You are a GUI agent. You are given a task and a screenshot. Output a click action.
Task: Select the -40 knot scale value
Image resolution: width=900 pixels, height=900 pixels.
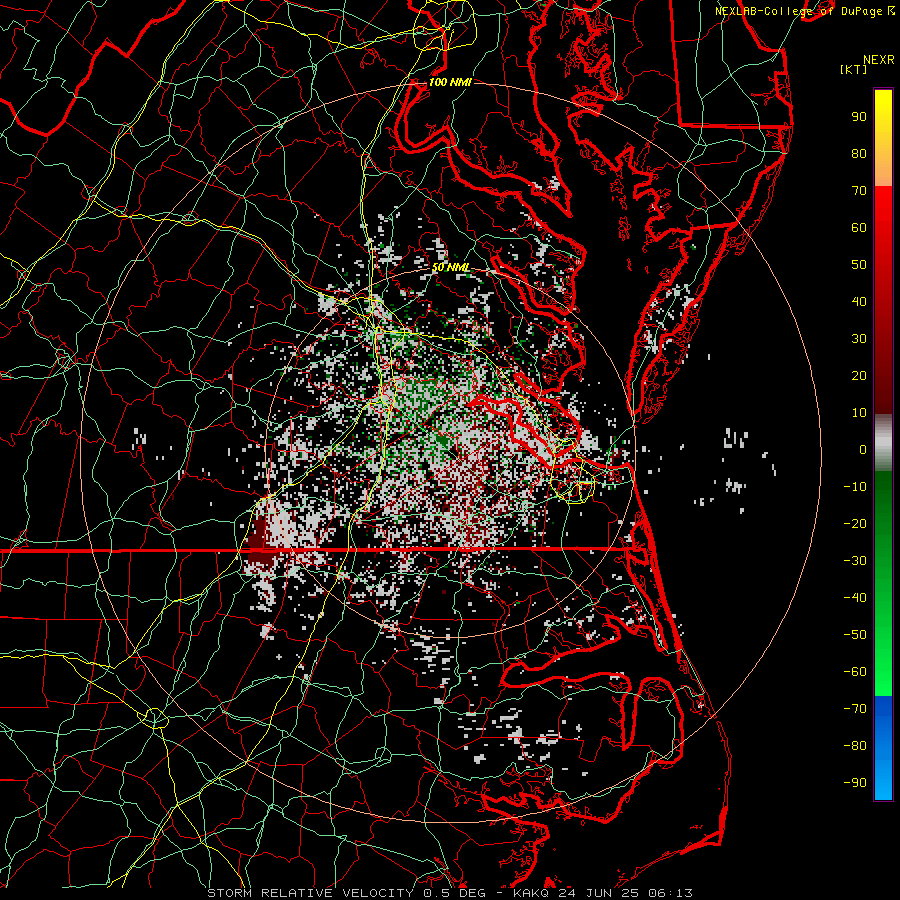click(855, 598)
